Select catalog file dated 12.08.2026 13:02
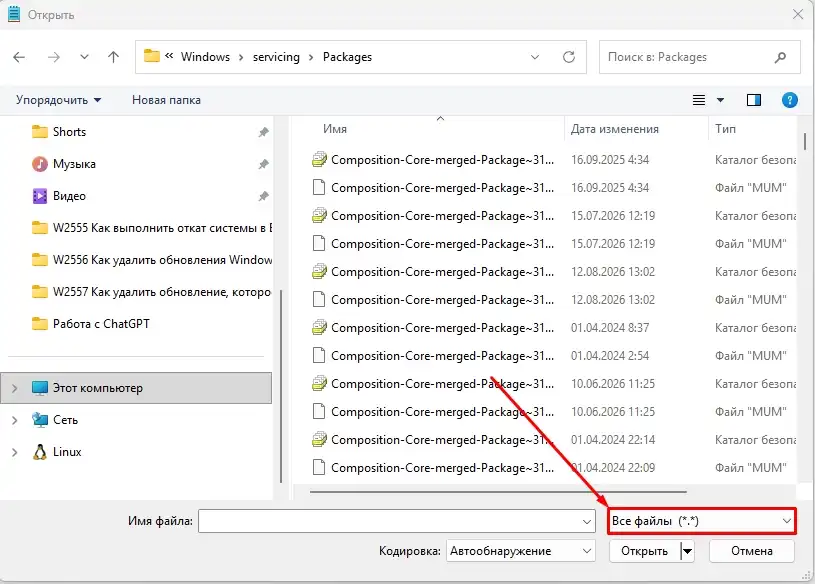This screenshot has height=584, width=815. pyautogui.click(x=554, y=272)
